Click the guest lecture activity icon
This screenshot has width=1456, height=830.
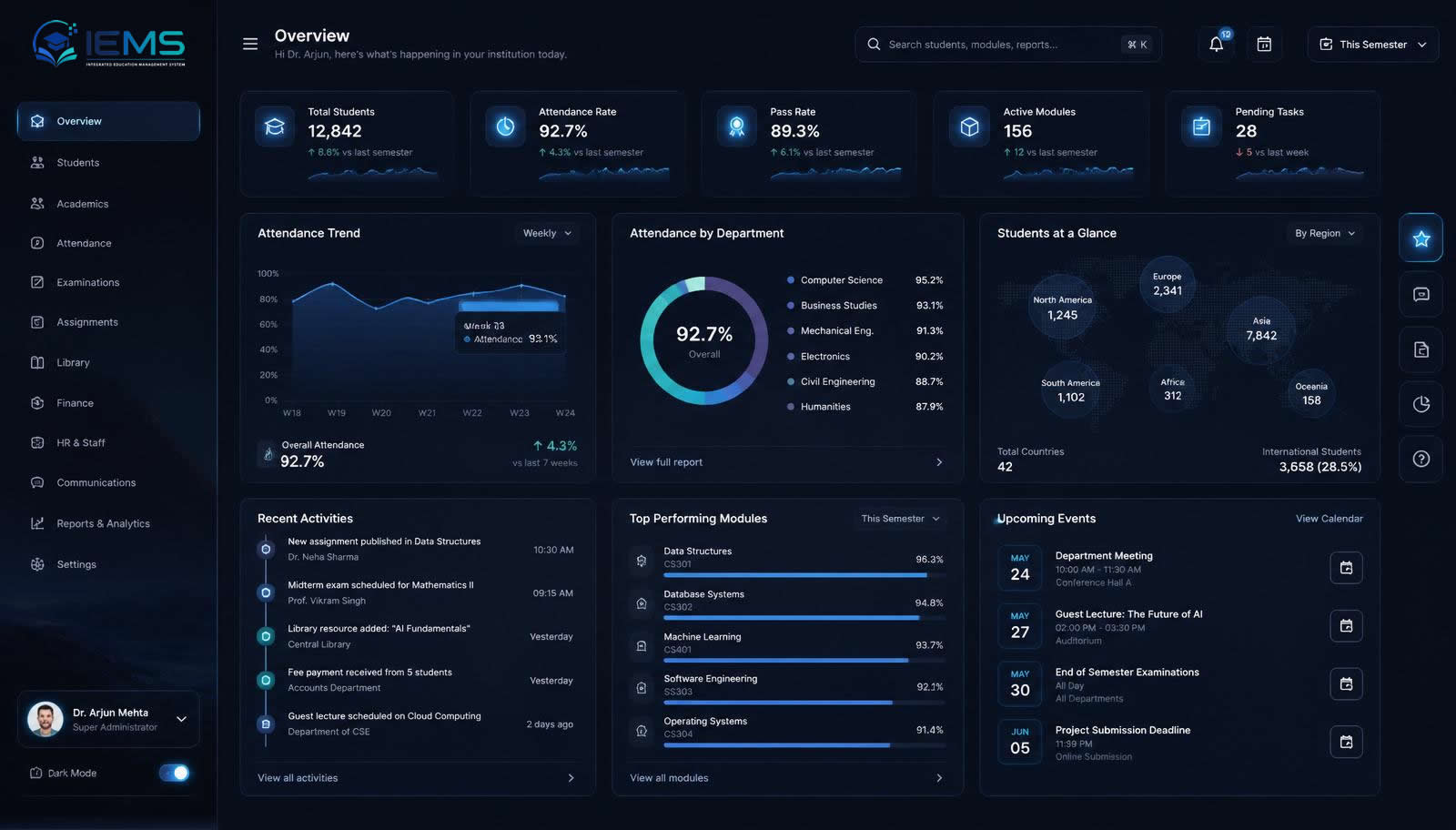pyautogui.click(x=266, y=724)
